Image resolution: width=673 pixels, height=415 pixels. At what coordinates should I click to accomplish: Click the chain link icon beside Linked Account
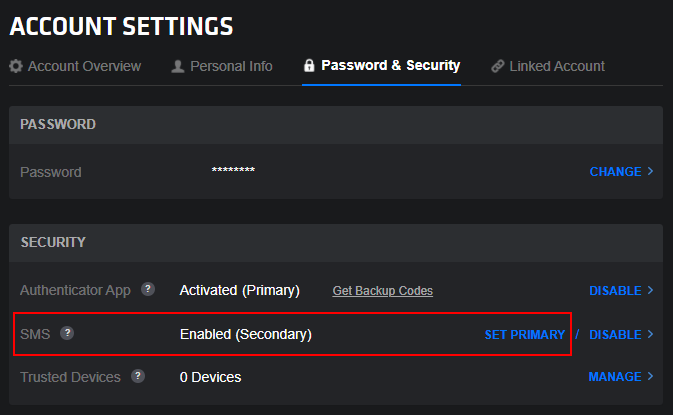(497, 67)
